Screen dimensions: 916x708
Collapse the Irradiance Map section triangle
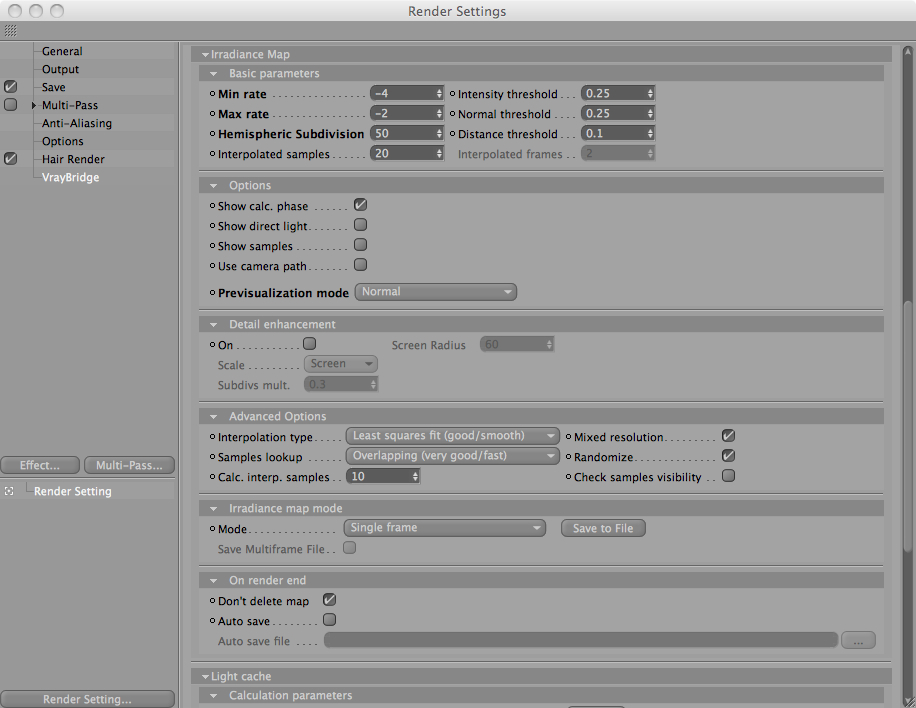point(205,54)
